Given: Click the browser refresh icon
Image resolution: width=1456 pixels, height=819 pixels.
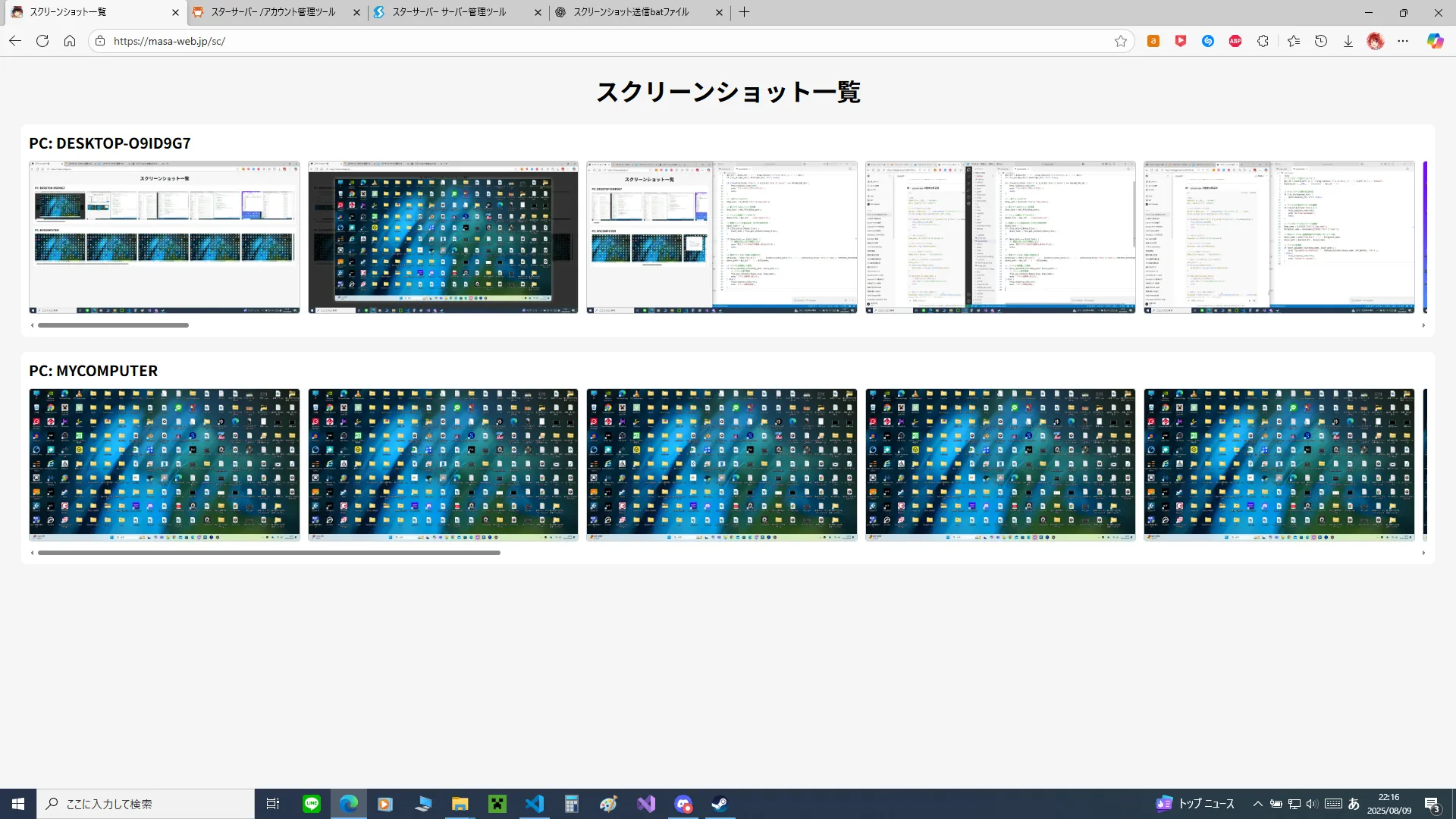Looking at the screenshot, I should 42,41.
